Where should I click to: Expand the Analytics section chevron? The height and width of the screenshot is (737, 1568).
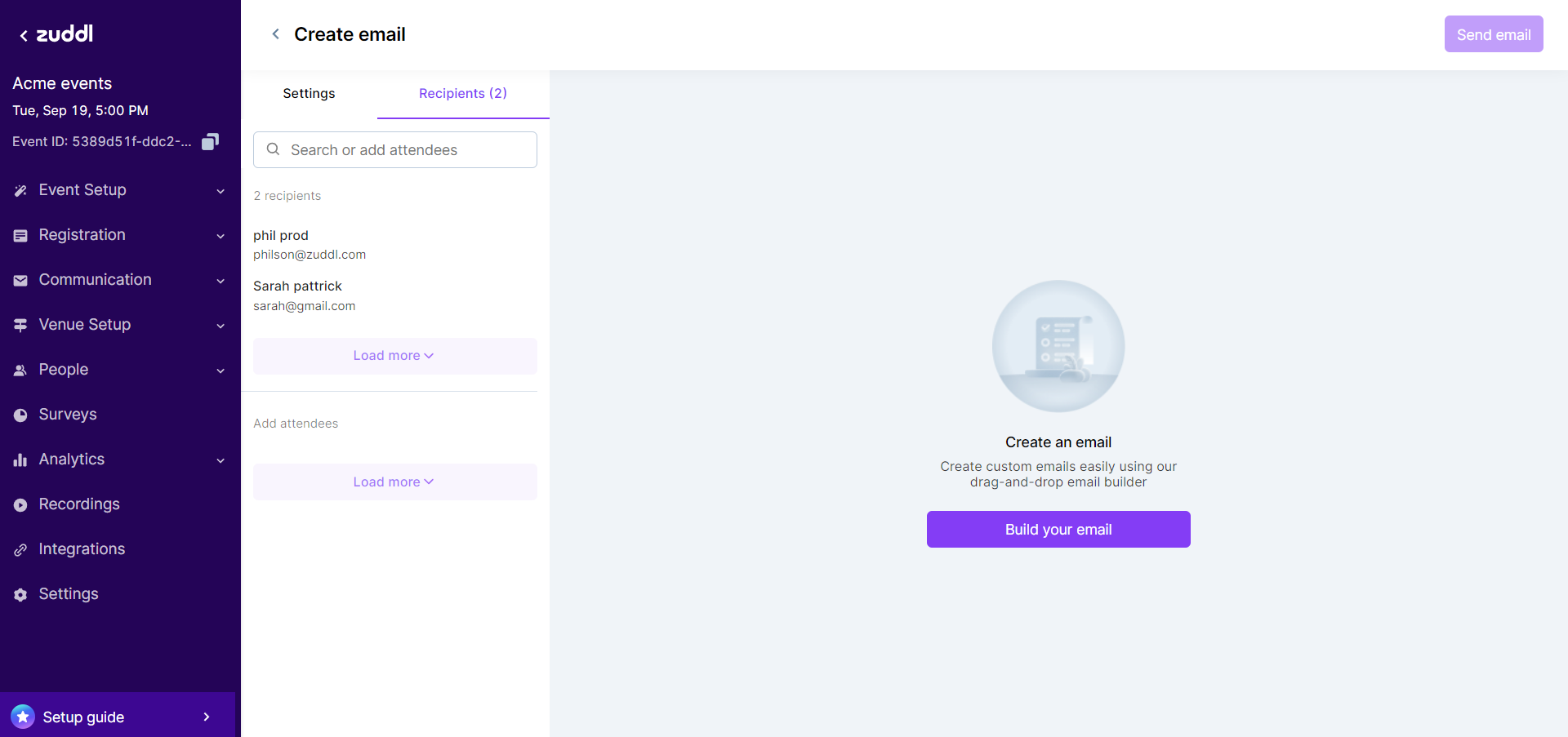pyautogui.click(x=220, y=460)
